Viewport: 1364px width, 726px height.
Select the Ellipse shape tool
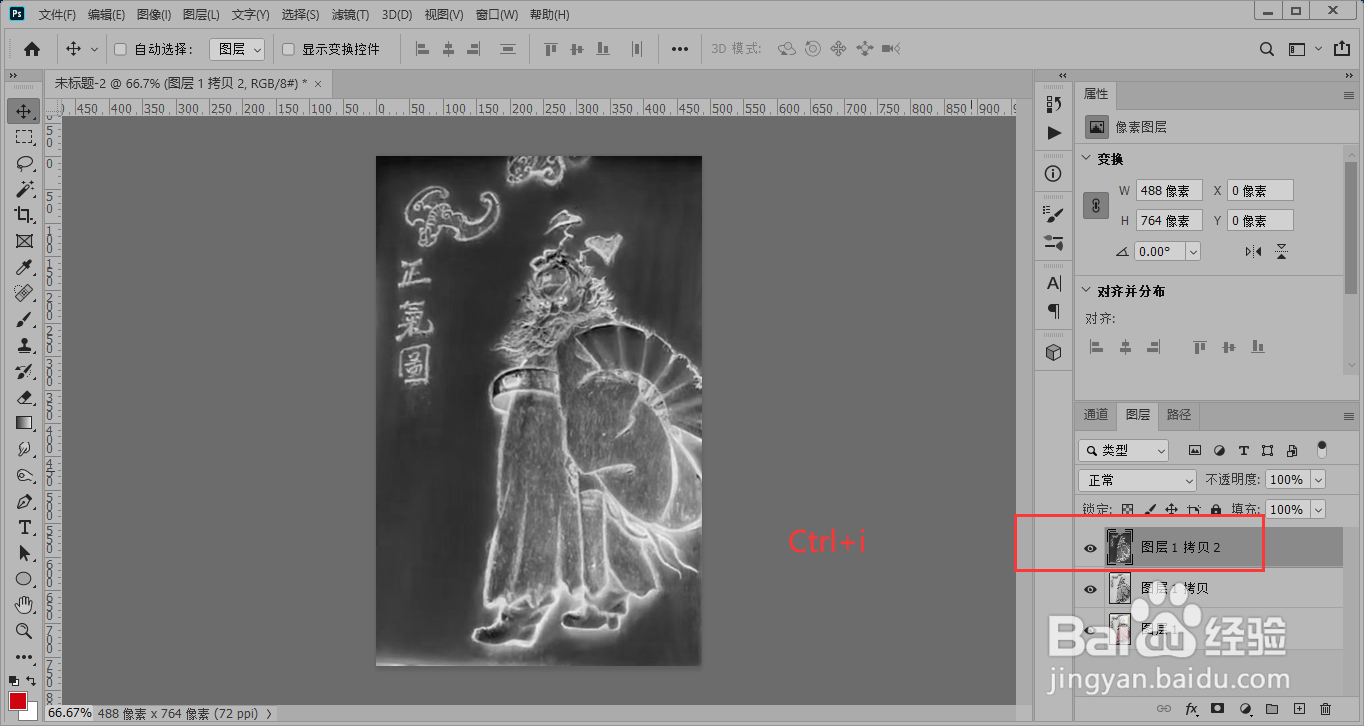[x=24, y=579]
